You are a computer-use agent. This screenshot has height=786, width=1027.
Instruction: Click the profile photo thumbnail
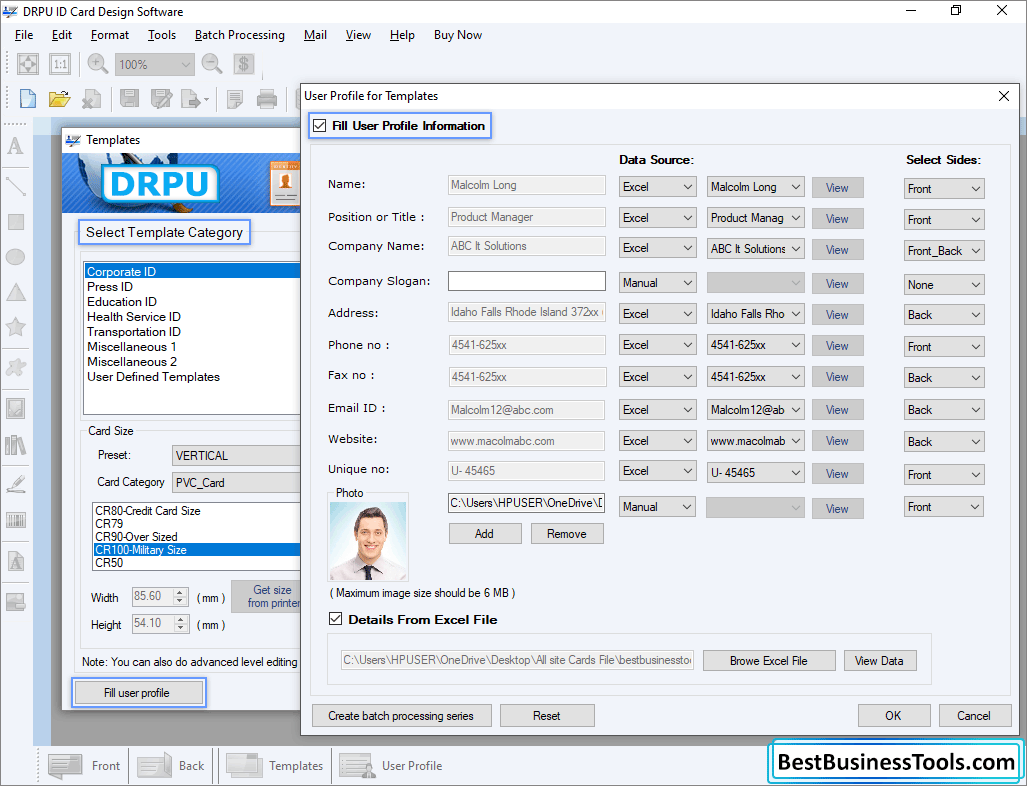368,541
